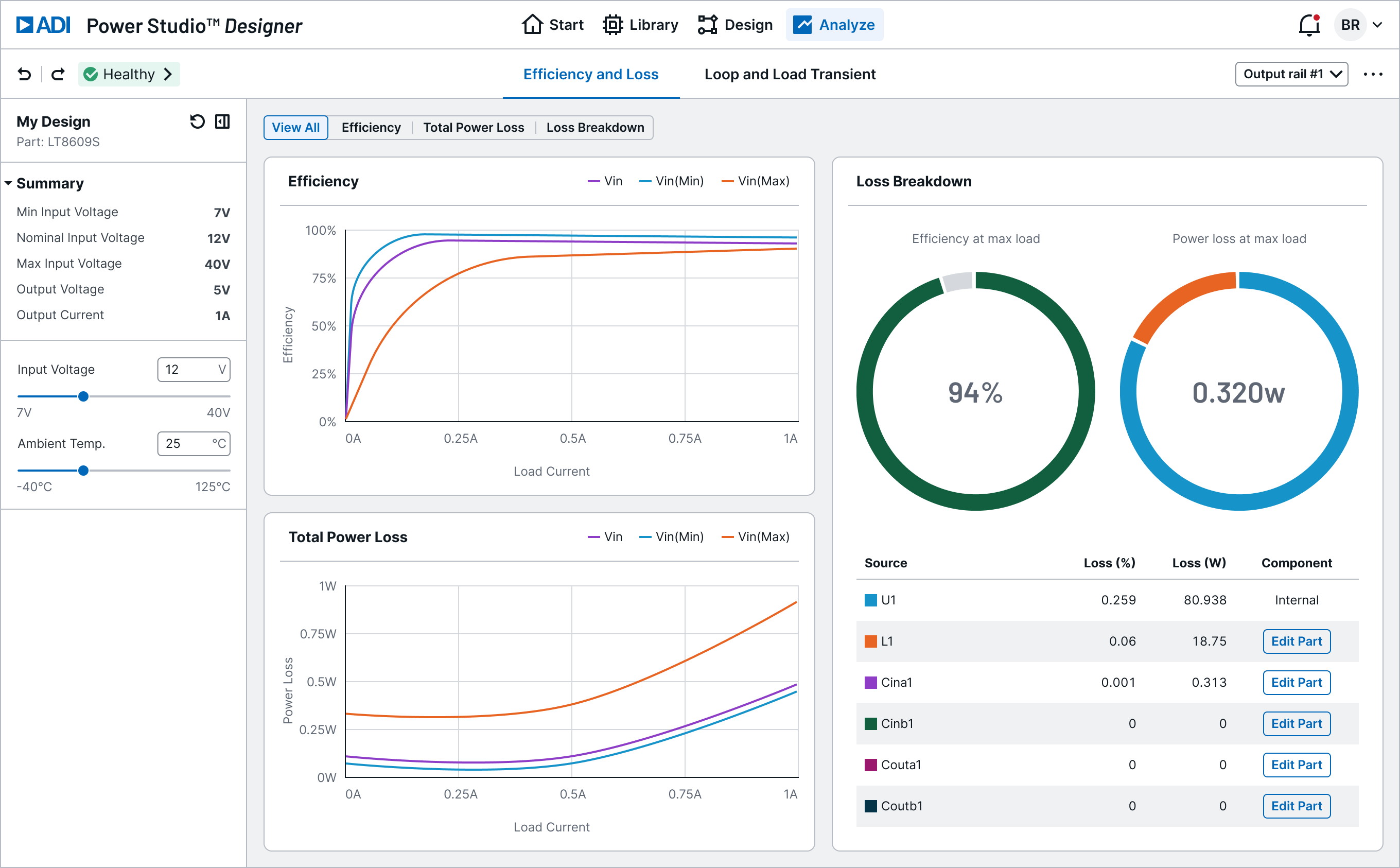Select the Efficiency and Loss tab

pyautogui.click(x=590, y=74)
